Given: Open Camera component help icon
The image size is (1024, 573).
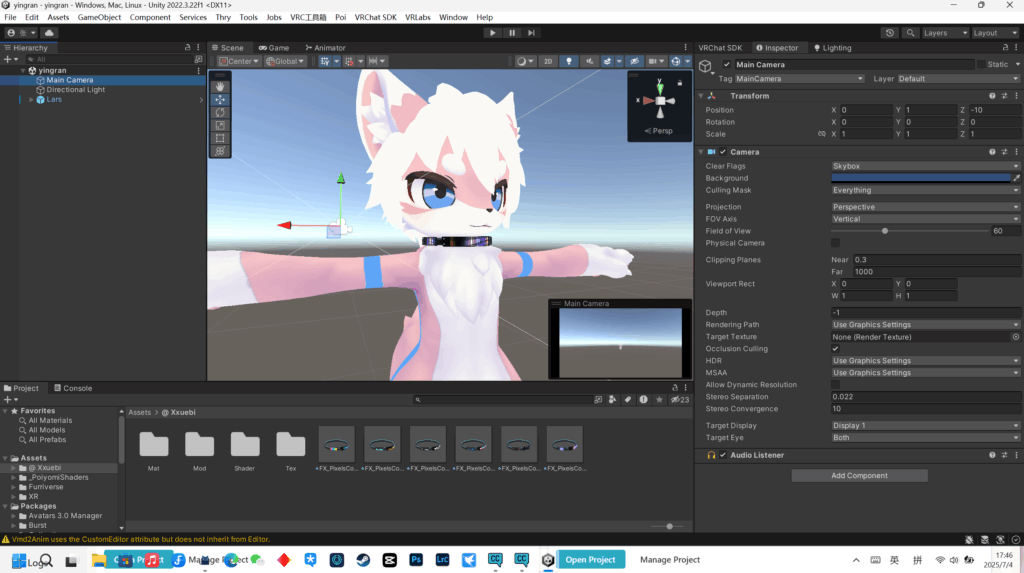Looking at the screenshot, I should [x=992, y=152].
